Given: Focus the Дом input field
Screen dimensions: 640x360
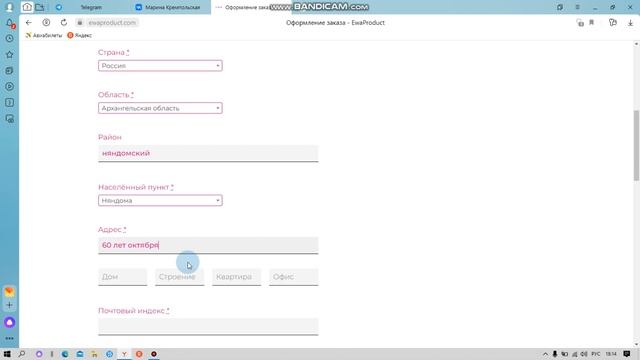Looking at the screenshot, I should tap(122, 277).
